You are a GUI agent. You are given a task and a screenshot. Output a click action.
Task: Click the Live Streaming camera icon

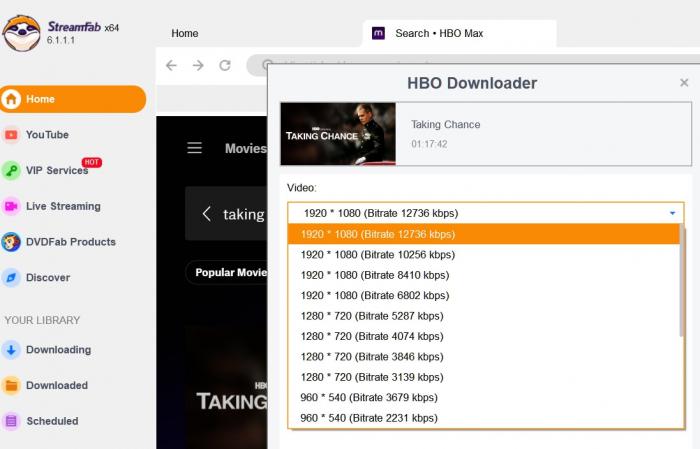[x=12, y=206]
